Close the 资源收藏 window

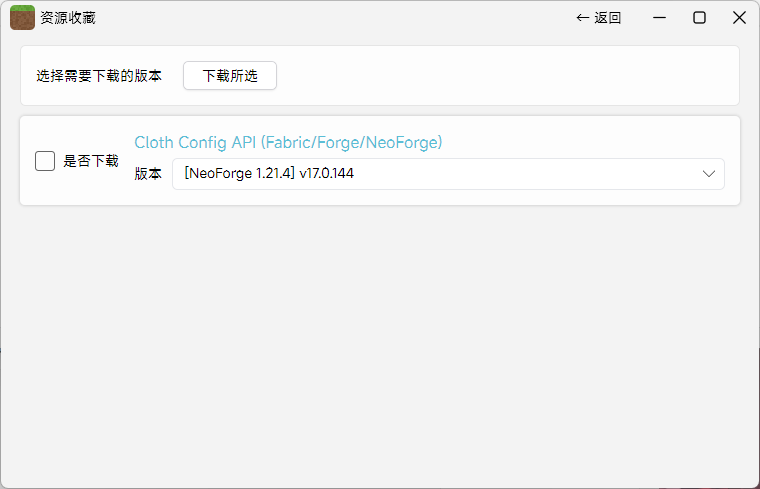739,18
